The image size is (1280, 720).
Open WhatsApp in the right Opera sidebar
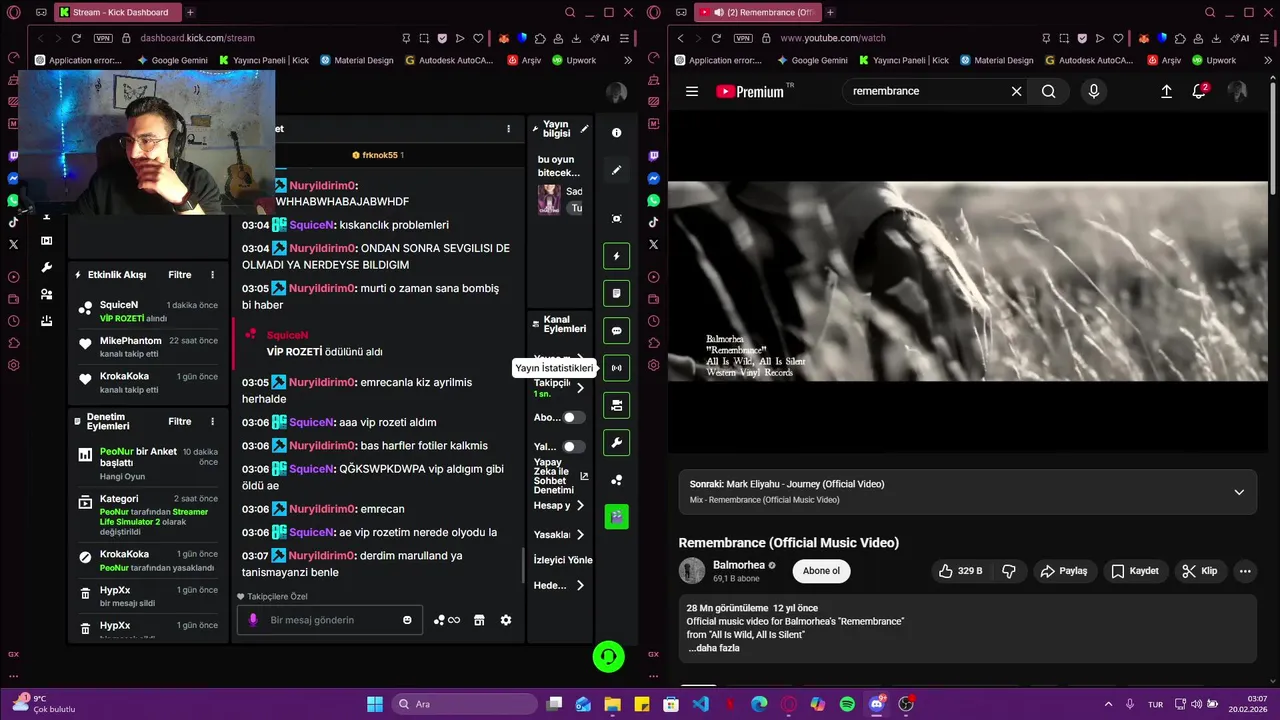click(653, 200)
